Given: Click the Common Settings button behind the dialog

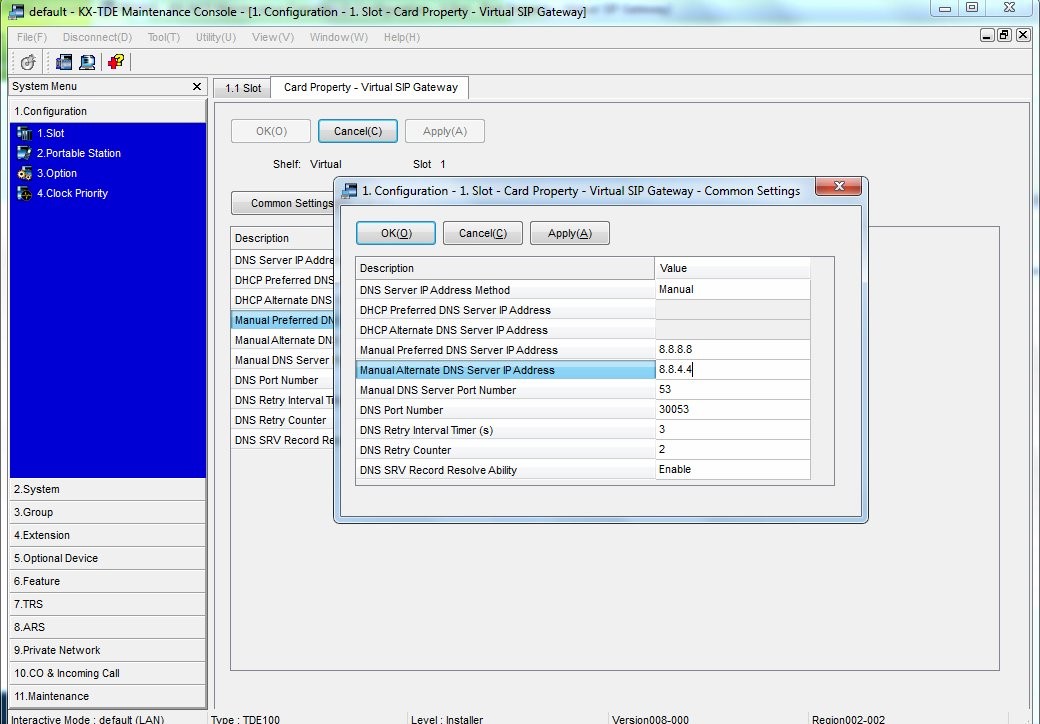Looking at the screenshot, I should pos(283,204).
